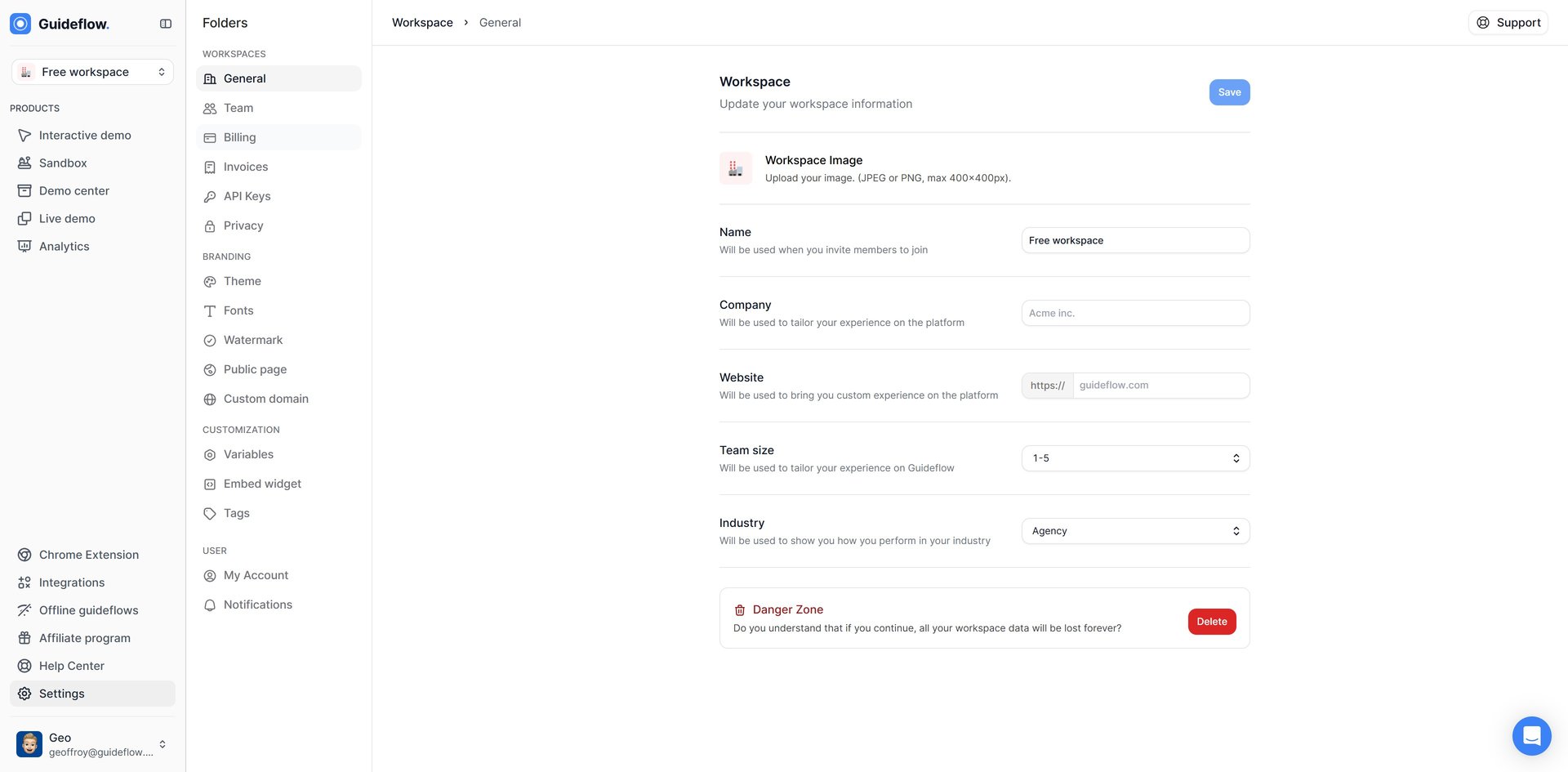Viewport: 1568px width, 772px height.
Task: Click the red Delete button
Action: coord(1211,622)
